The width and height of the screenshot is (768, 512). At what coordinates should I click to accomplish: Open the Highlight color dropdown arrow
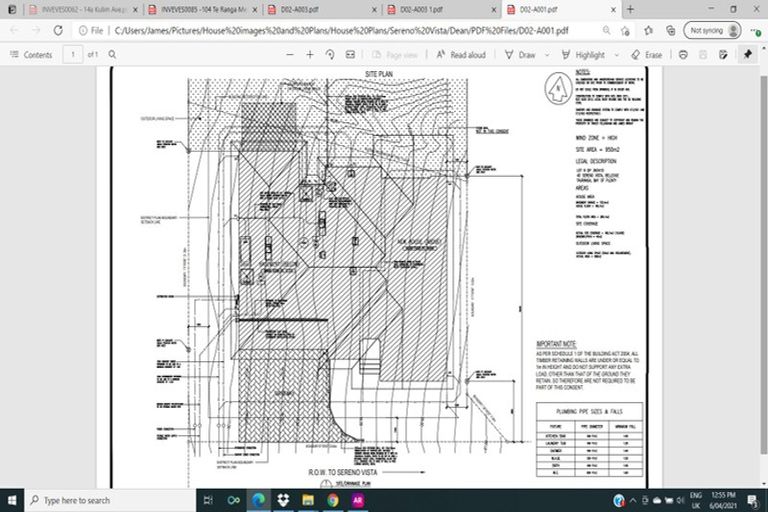[x=615, y=55]
